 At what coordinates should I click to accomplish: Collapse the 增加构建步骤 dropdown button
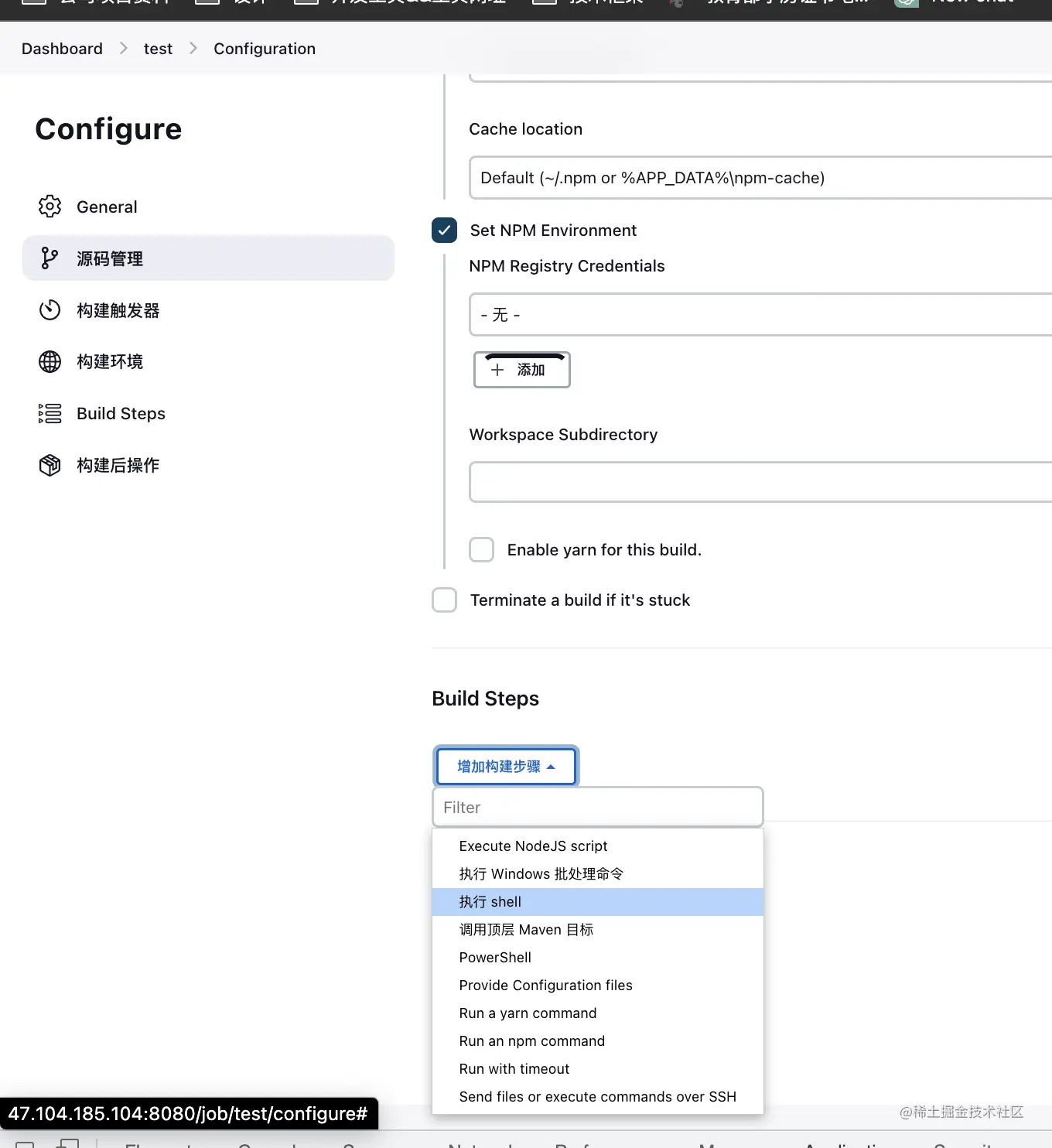pos(506,767)
